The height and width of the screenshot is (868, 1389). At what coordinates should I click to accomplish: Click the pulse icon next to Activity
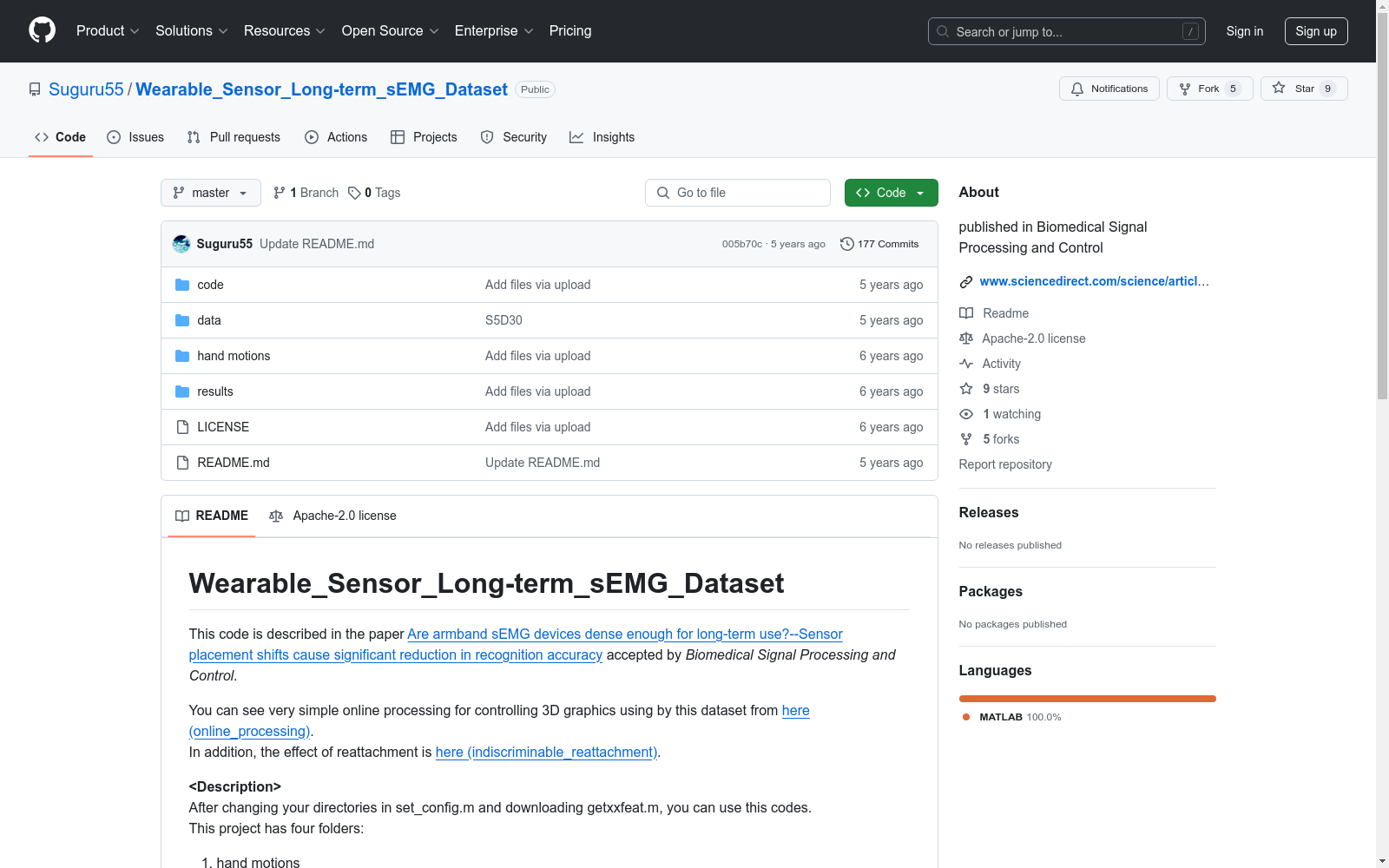966,364
